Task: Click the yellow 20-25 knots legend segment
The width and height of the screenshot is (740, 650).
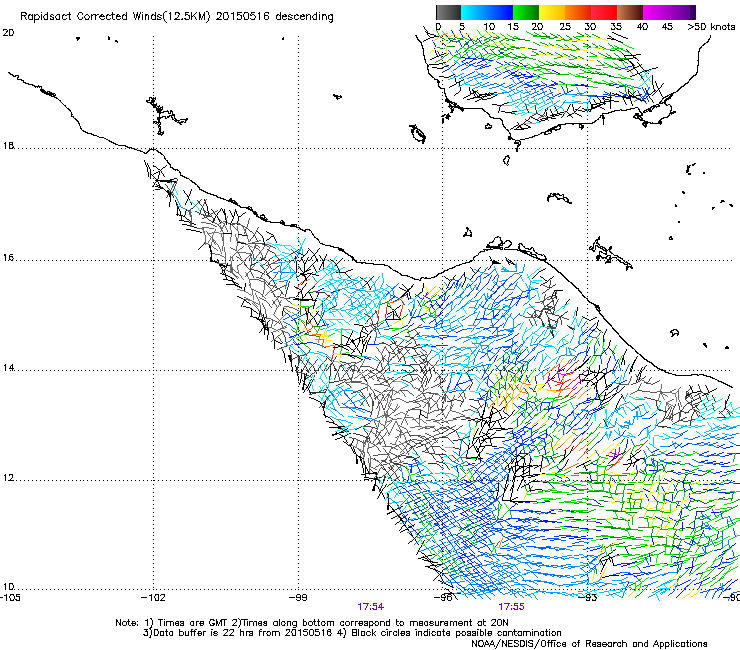Action: (552, 12)
